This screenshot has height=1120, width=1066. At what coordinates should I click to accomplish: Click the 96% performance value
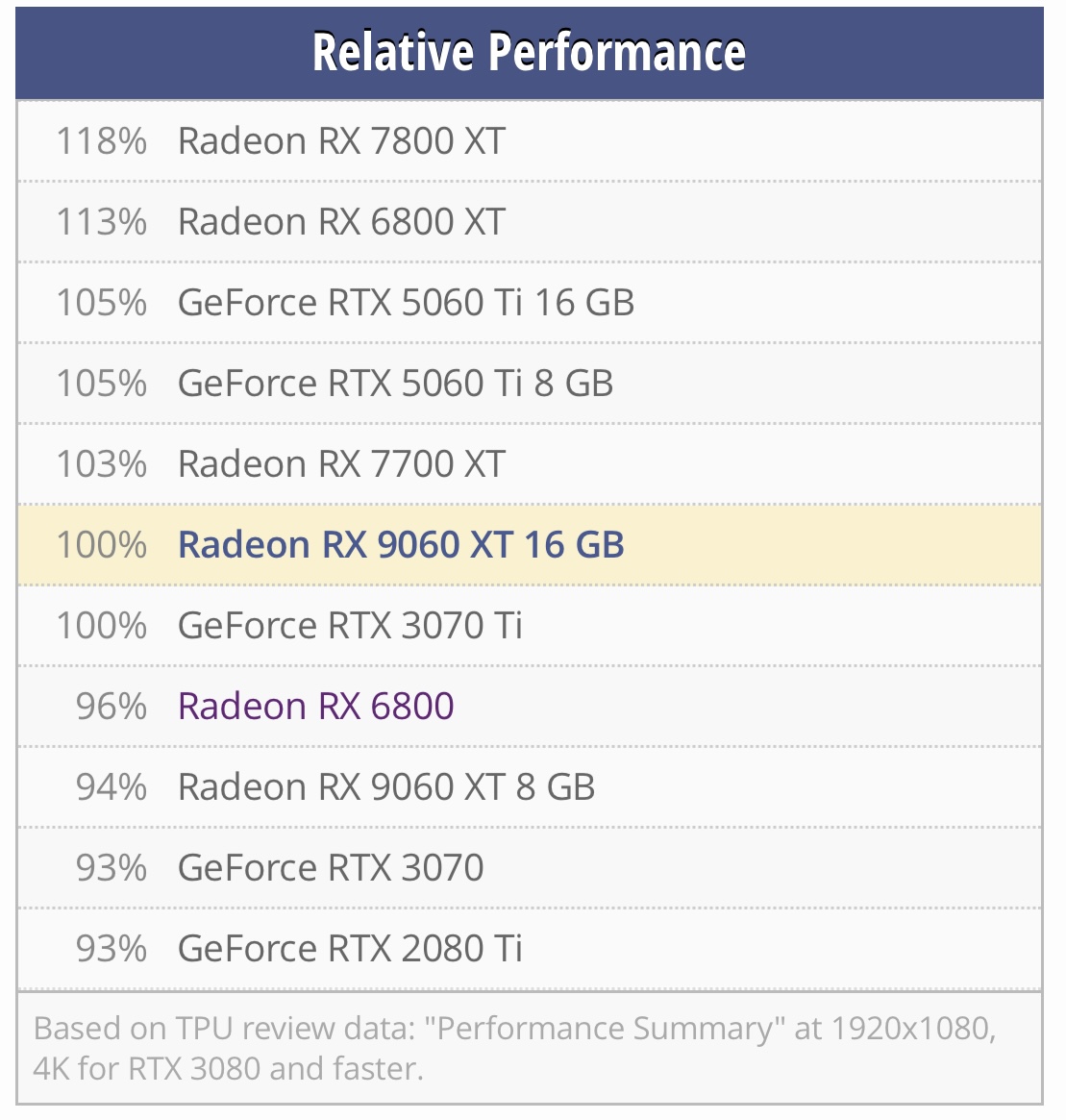click(x=112, y=707)
